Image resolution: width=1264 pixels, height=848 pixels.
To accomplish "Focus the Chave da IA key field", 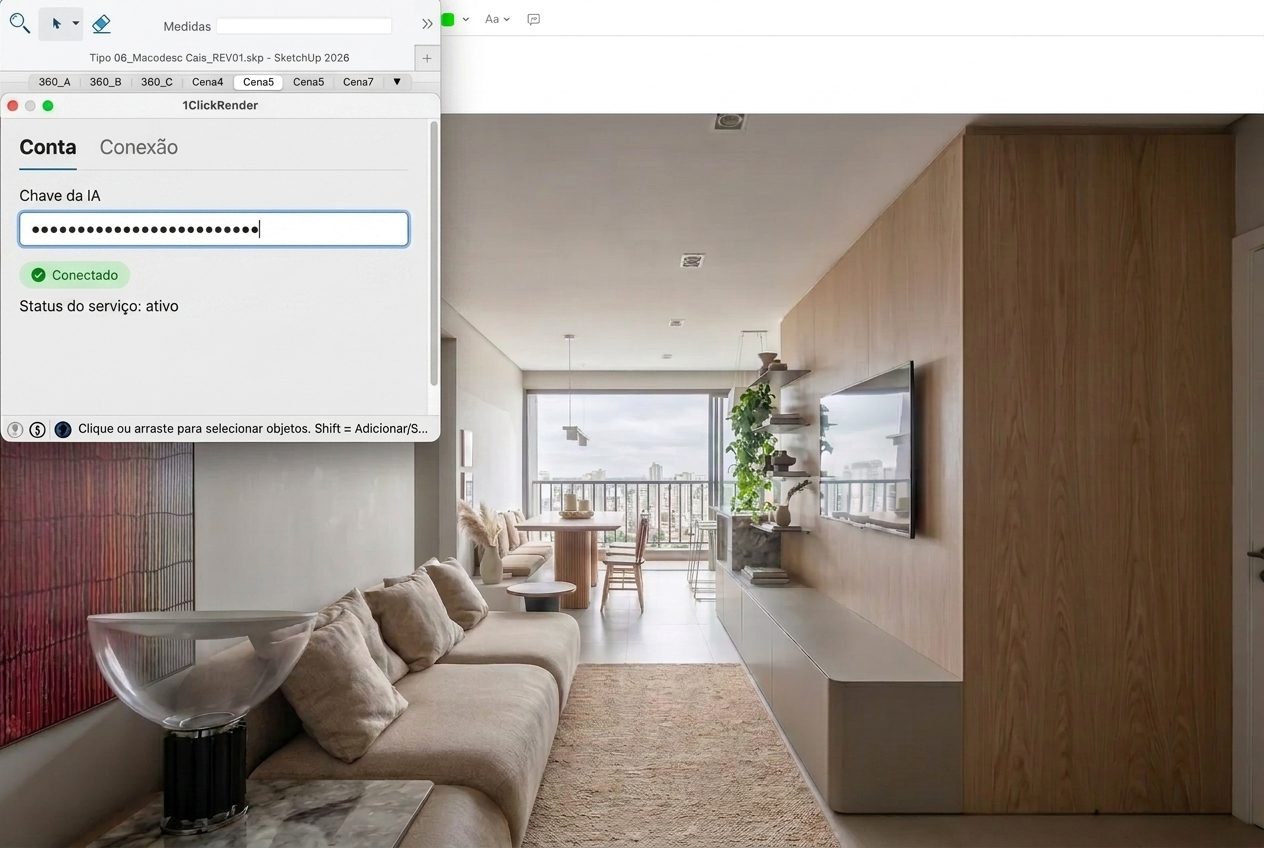I will 214,229.
